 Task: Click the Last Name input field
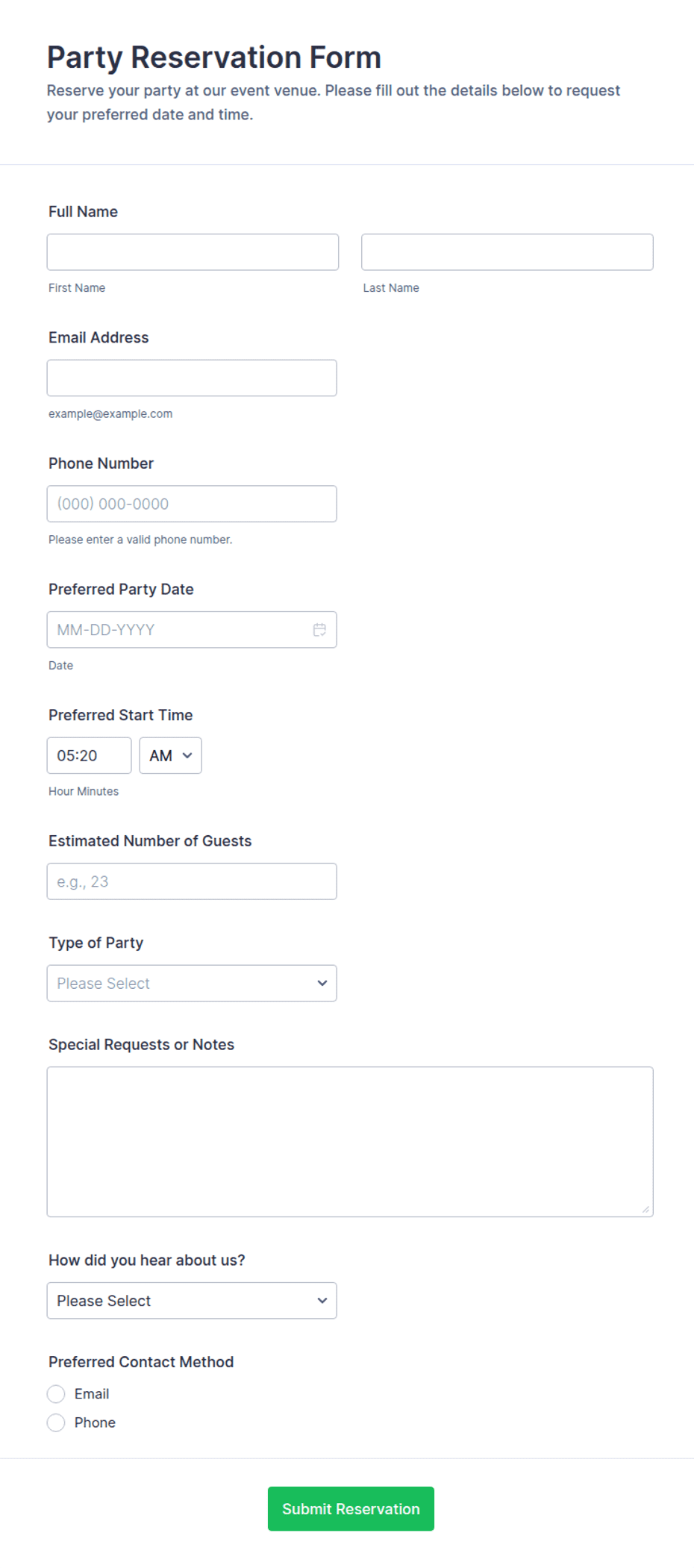point(507,252)
